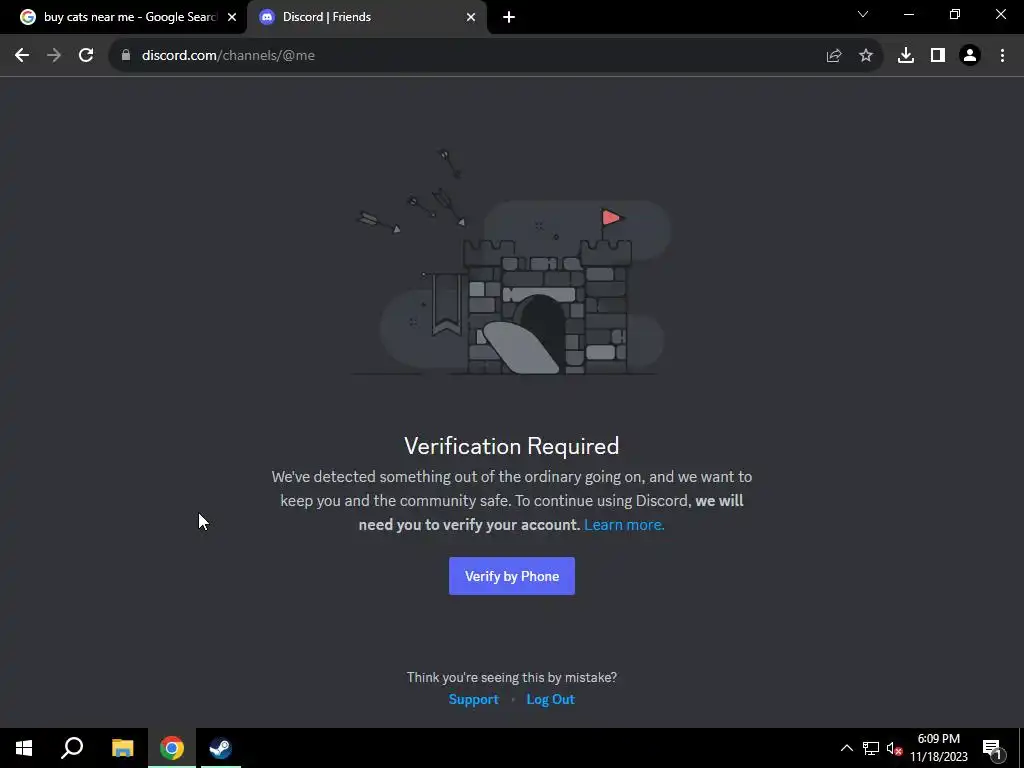The width and height of the screenshot is (1024, 768).
Task: Show hidden system tray icons
Action: point(846,748)
